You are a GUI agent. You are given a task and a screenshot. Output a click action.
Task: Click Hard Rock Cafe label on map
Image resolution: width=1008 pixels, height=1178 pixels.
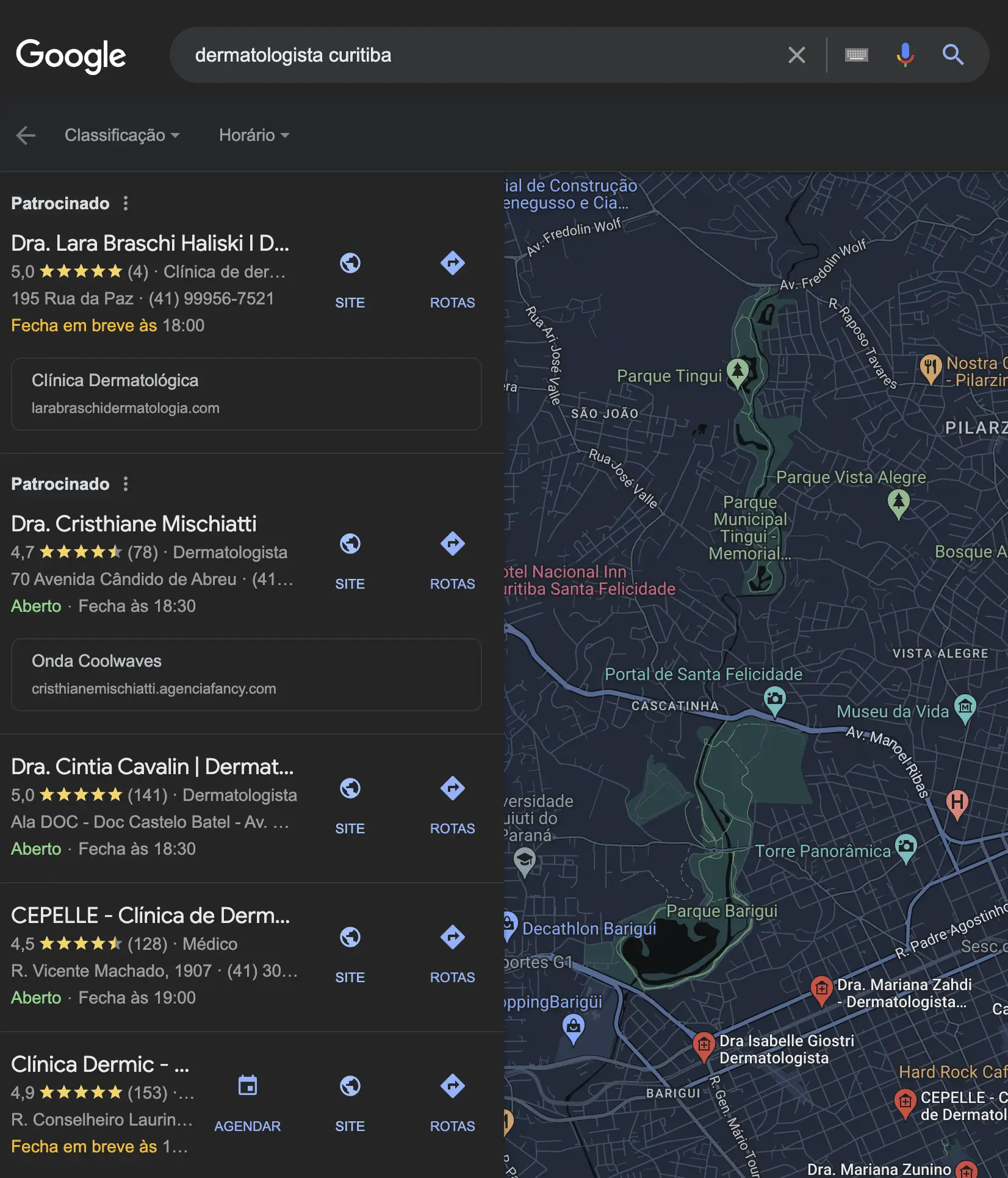pyautogui.click(x=953, y=1072)
